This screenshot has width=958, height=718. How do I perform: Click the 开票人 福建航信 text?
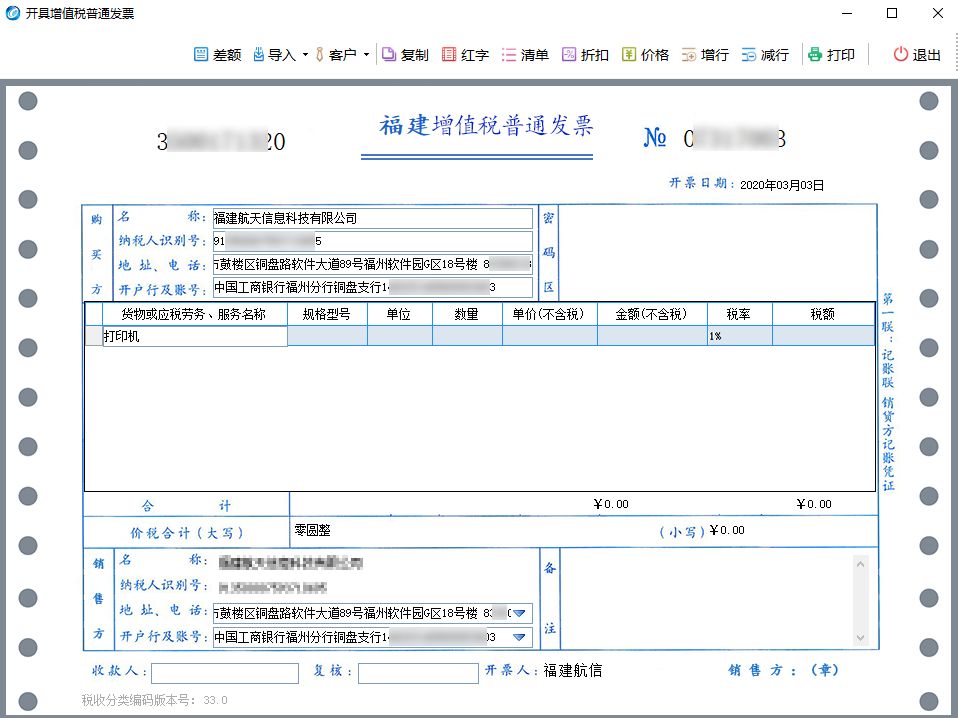[572, 670]
